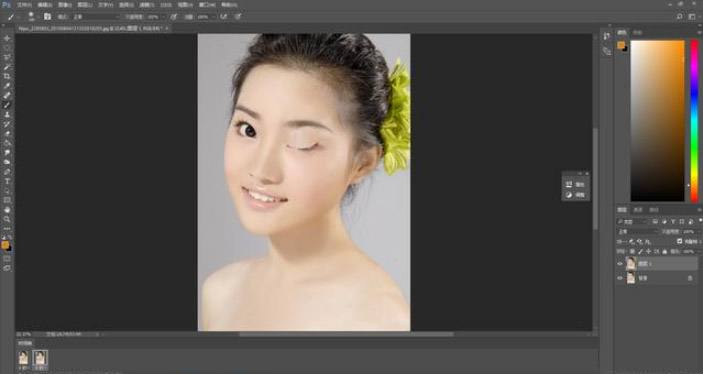The width and height of the screenshot is (703, 374).
Task: Select the Move tool
Action: pyautogui.click(x=7, y=38)
